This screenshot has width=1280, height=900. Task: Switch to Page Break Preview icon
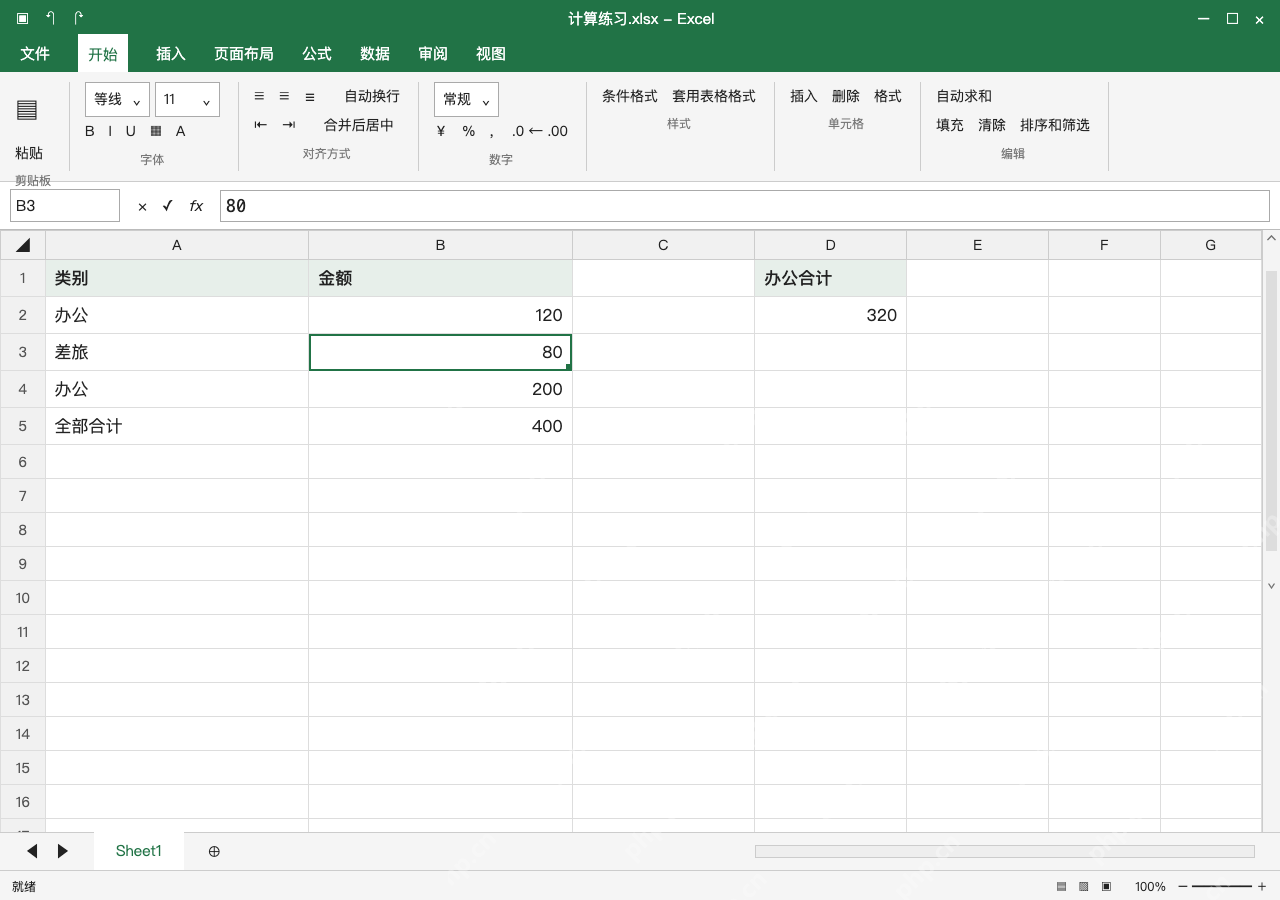1106,886
